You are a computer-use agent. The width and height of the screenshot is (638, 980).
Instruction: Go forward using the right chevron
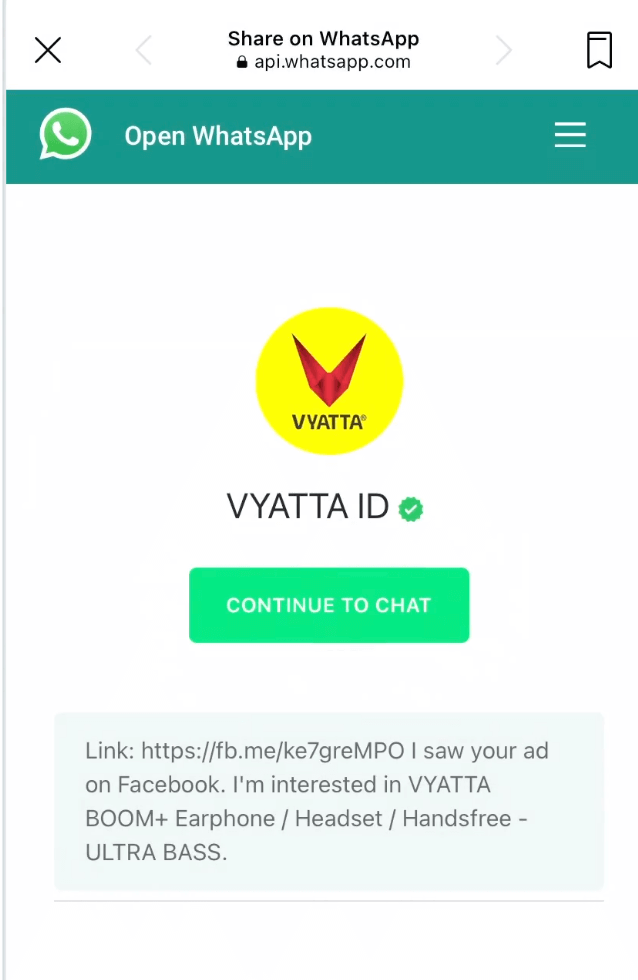(504, 50)
